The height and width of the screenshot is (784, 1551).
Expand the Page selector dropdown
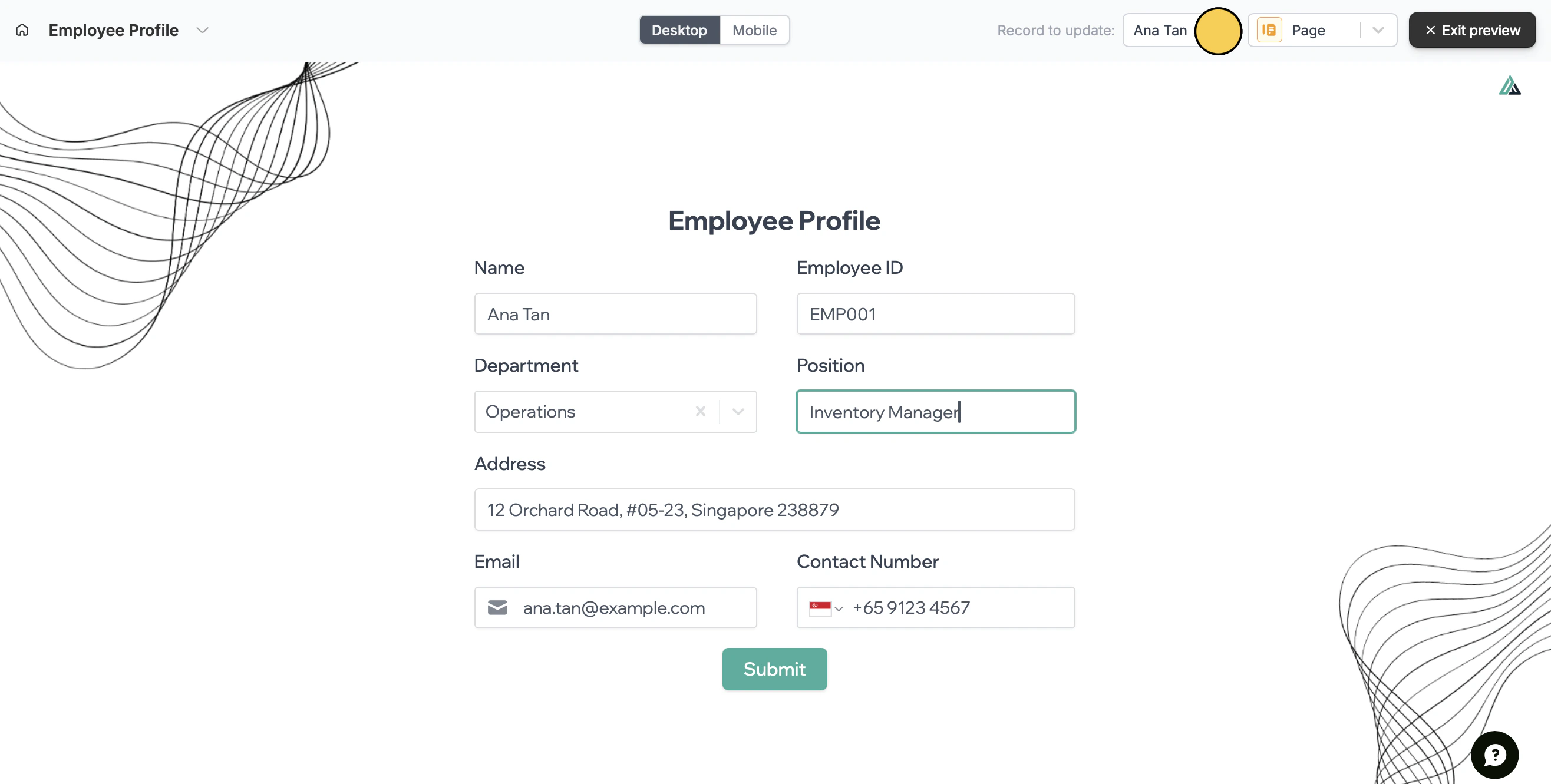[x=1378, y=30]
